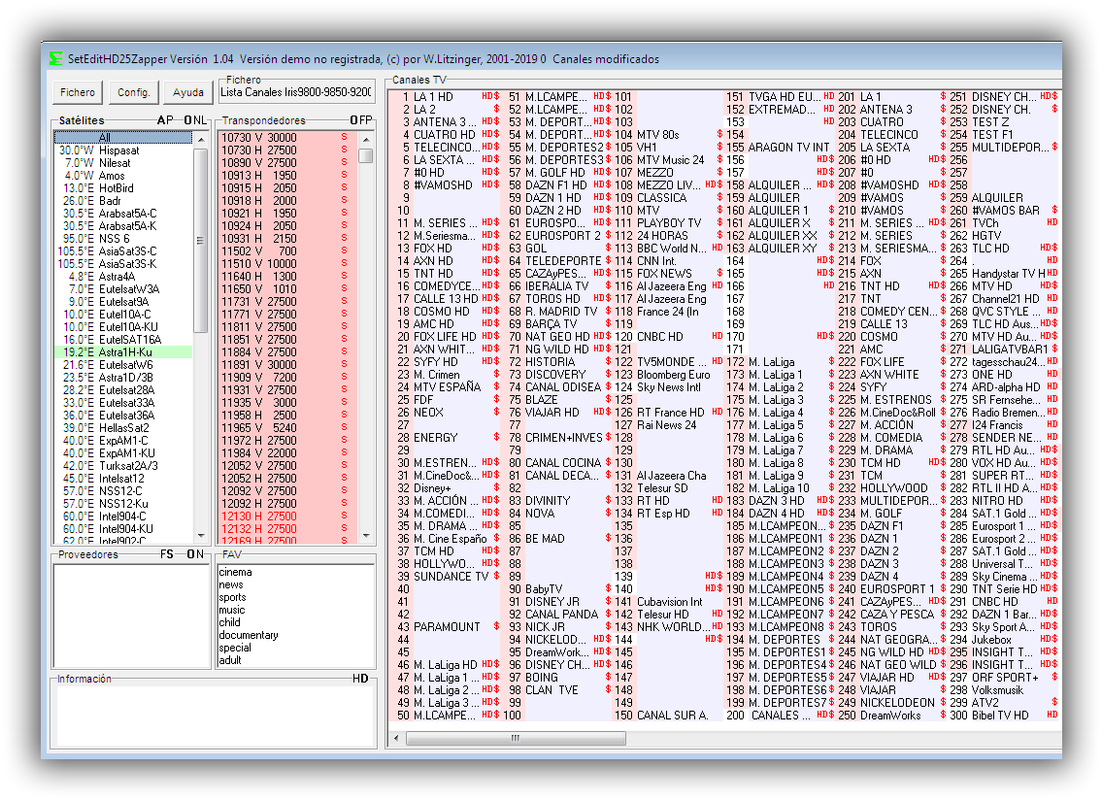This screenshot has height=800, width=1103.
Task: Click inside the Información panel
Action: coord(214,716)
